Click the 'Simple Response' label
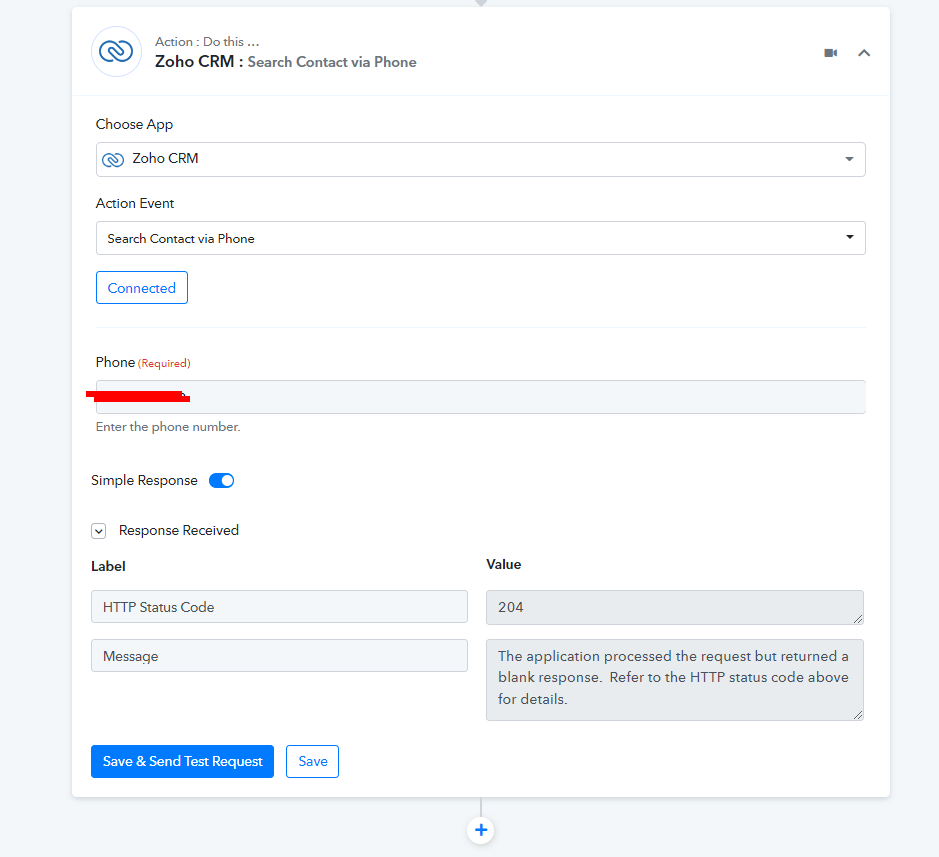This screenshot has height=857, width=939. pos(144,480)
